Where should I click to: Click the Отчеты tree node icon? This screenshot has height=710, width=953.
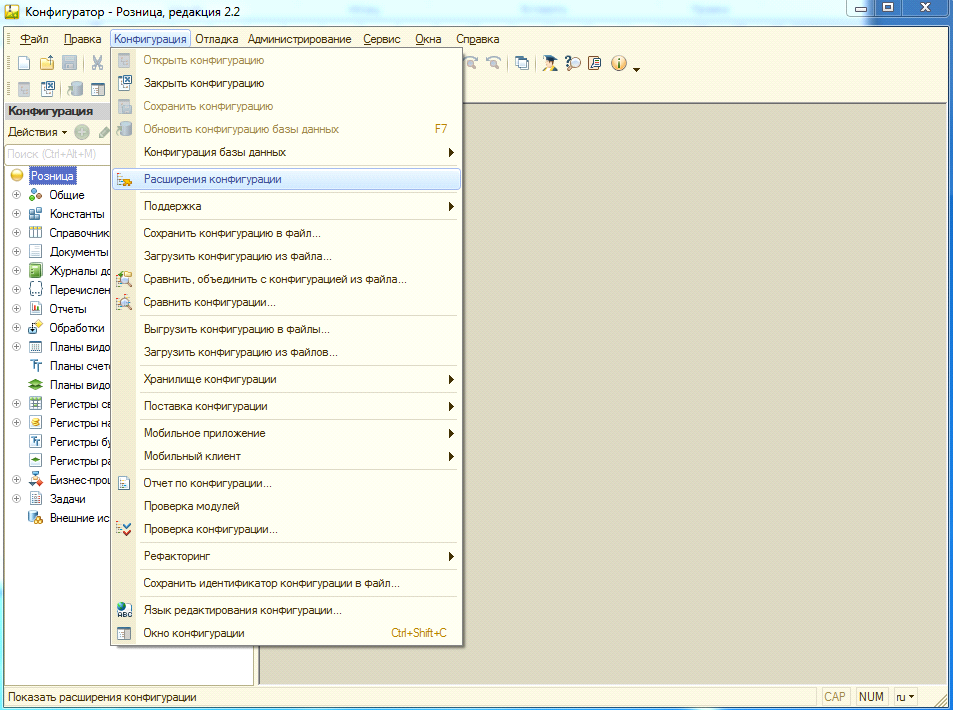[36, 309]
